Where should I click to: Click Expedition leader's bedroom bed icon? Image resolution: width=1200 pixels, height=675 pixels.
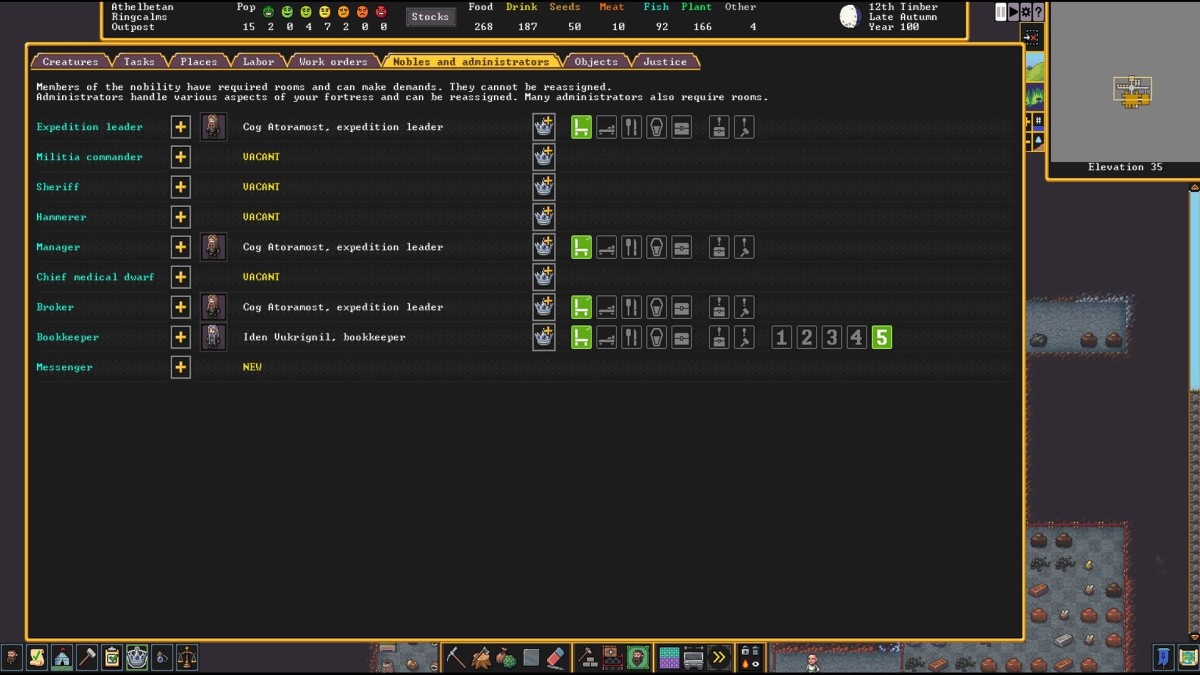click(x=606, y=127)
